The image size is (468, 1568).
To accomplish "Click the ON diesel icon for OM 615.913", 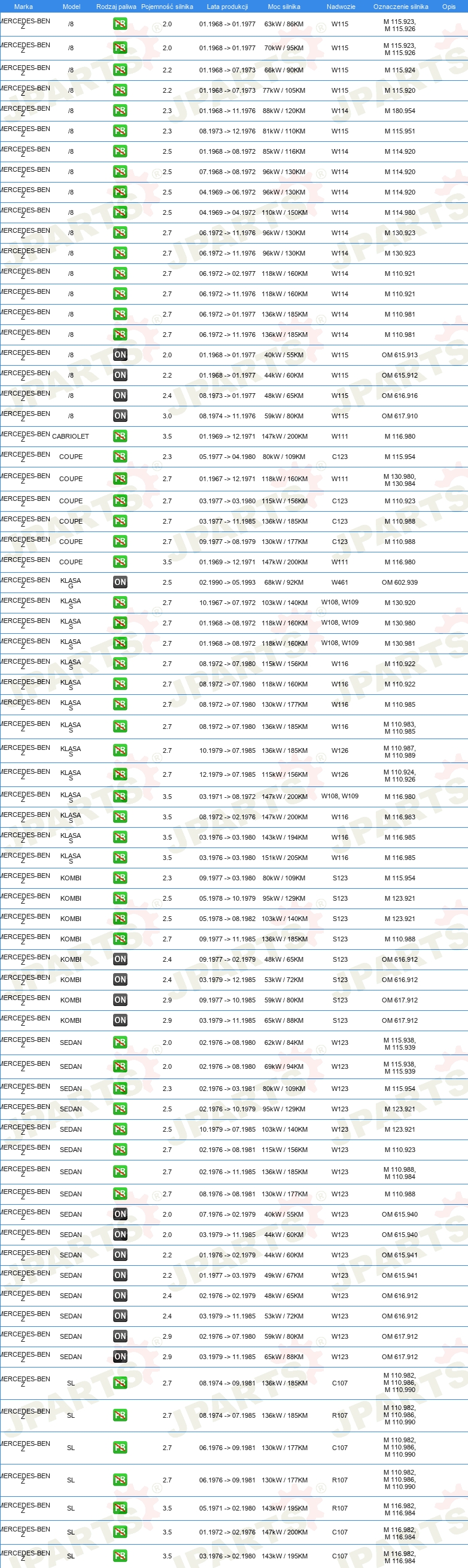I will pos(120,355).
